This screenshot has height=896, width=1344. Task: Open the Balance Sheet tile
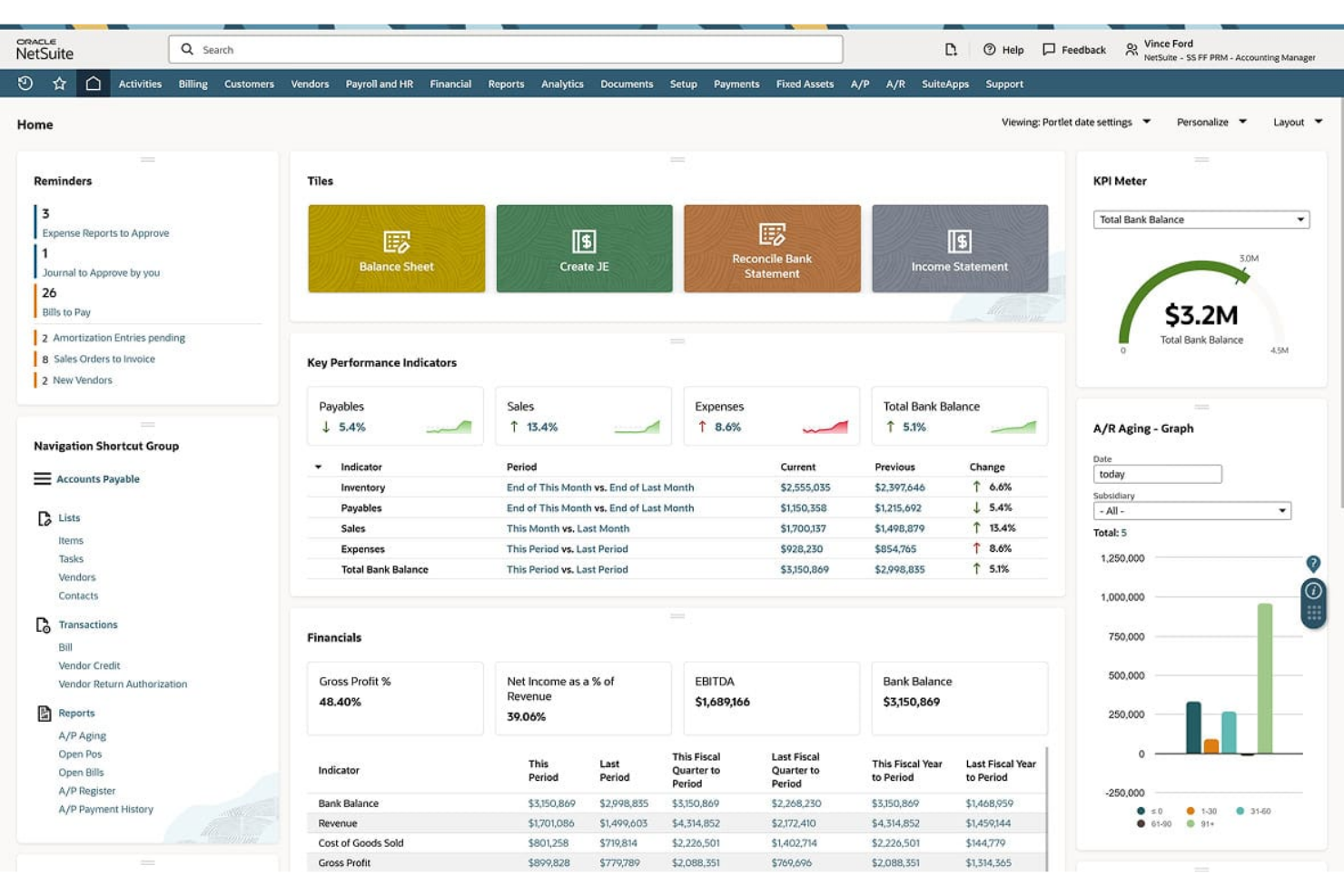coord(396,249)
